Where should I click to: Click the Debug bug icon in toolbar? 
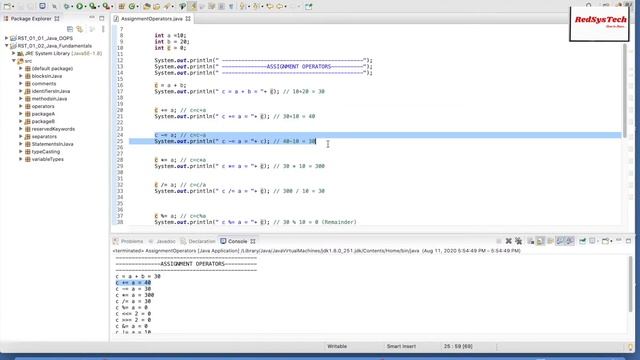[x=67, y=6]
